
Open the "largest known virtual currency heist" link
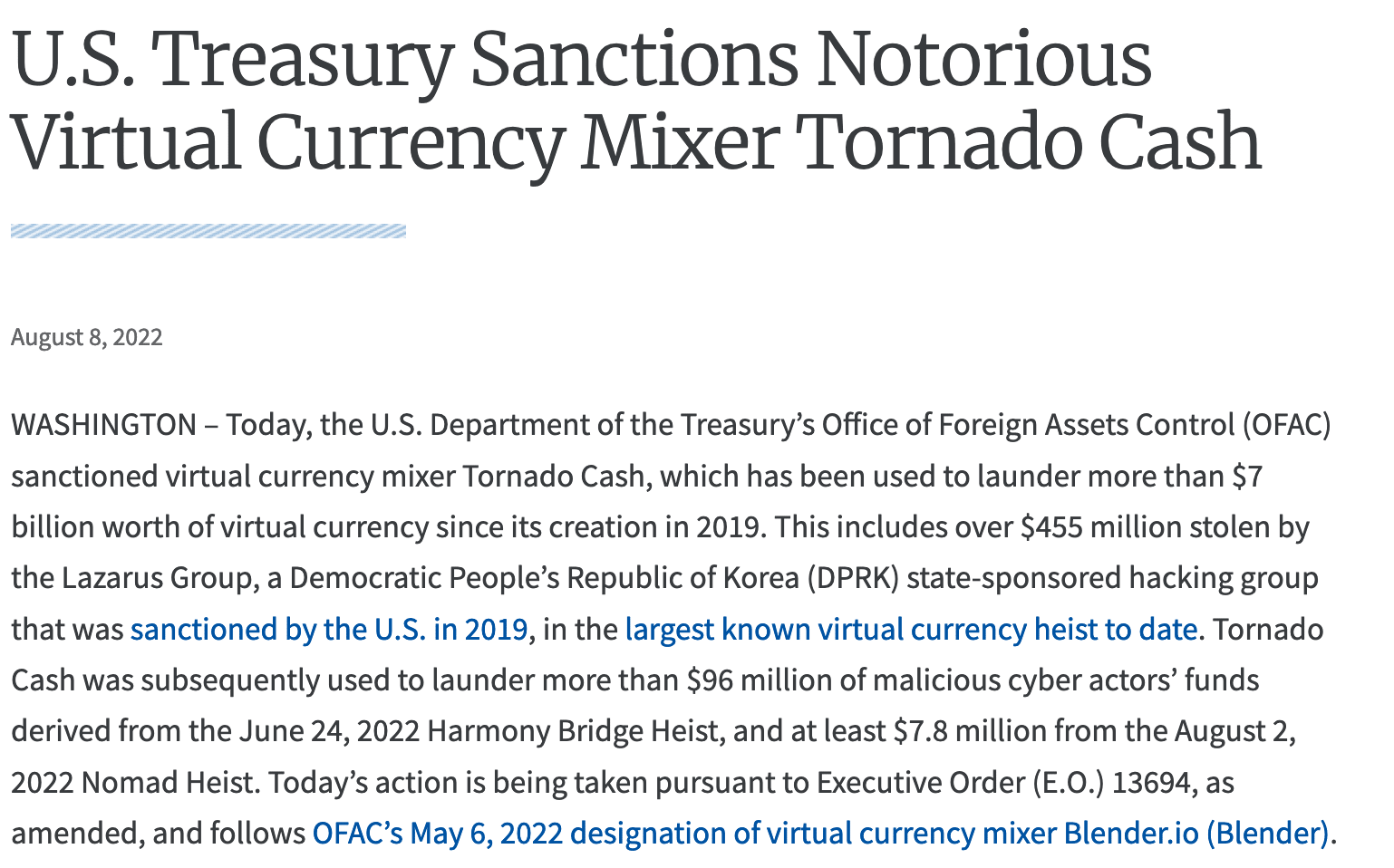click(911, 629)
